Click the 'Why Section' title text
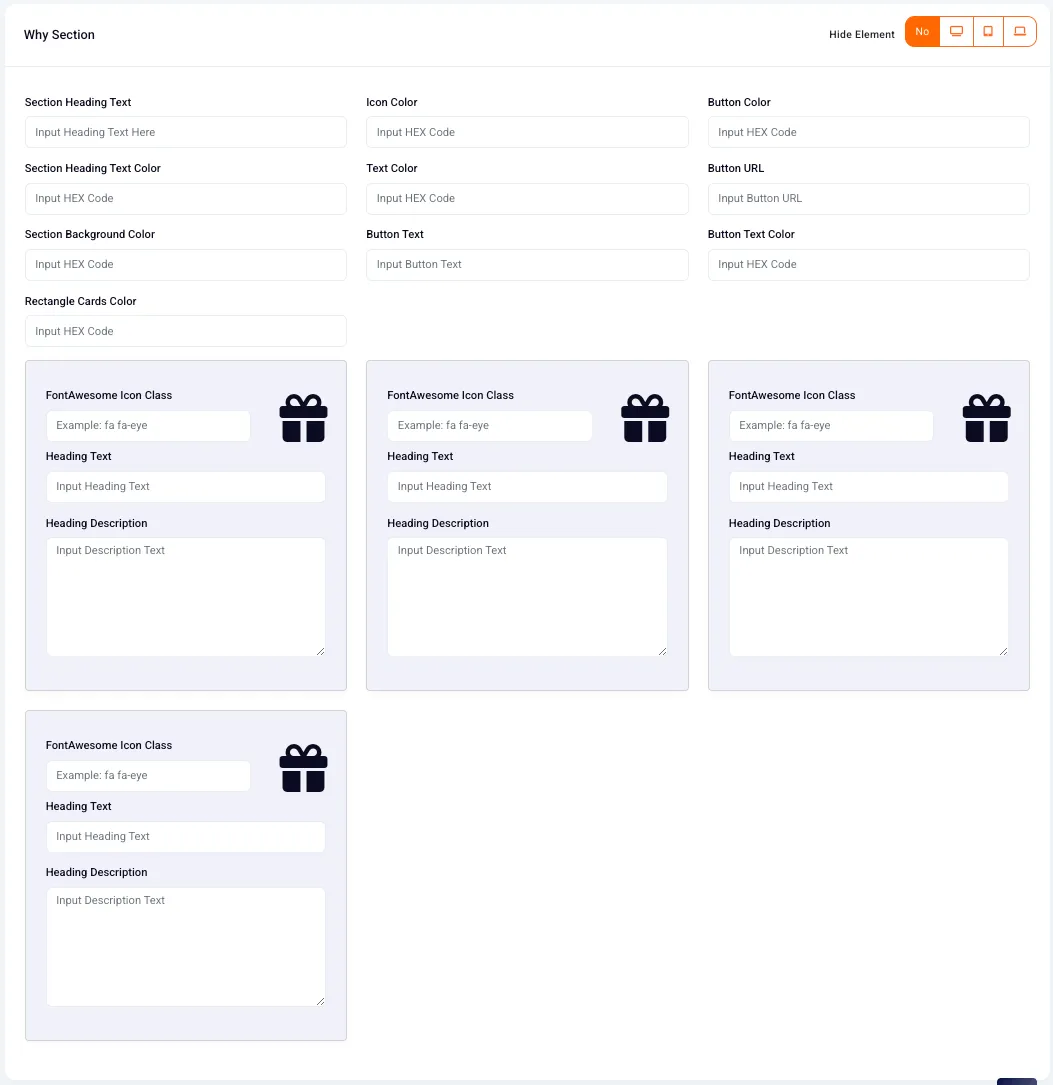Image resolution: width=1053 pixels, height=1085 pixels. [59, 35]
